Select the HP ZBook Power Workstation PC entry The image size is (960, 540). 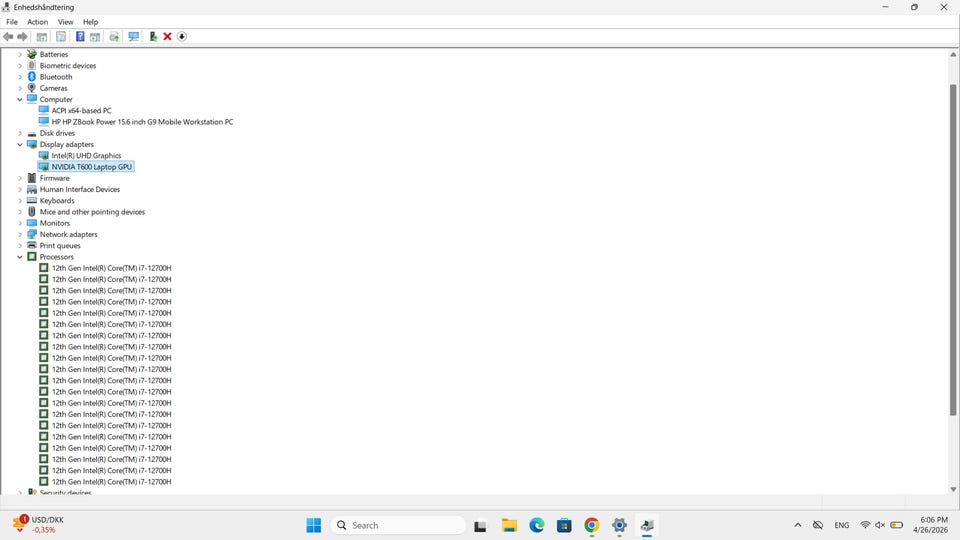[142, 122]
